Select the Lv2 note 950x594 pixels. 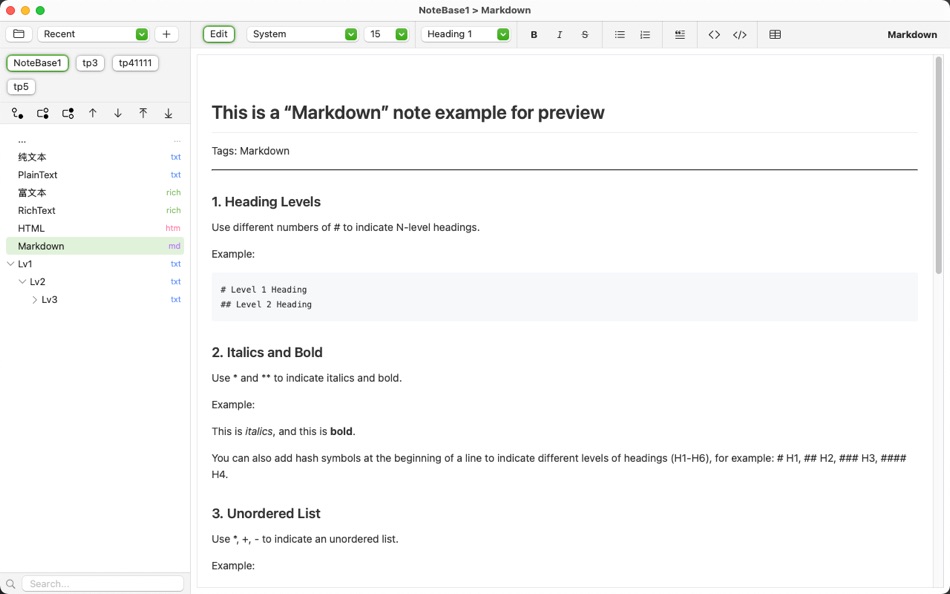click(x=95, y=282)
